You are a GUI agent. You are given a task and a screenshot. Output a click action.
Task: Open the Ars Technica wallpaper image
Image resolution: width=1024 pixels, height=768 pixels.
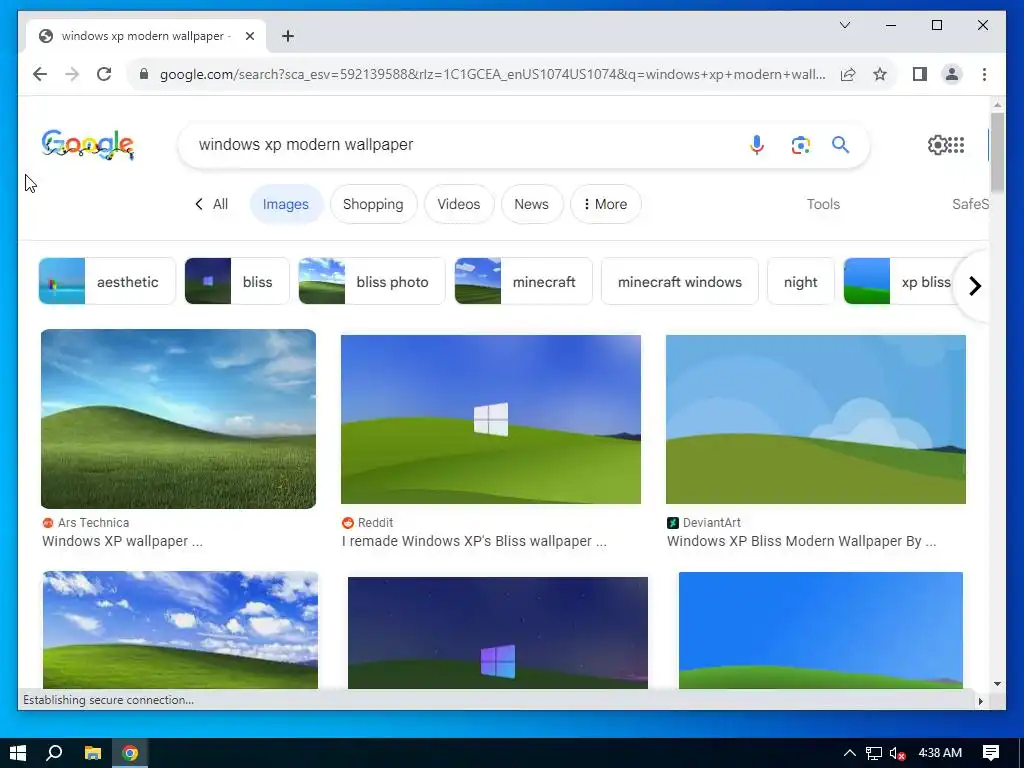(178, 419)
